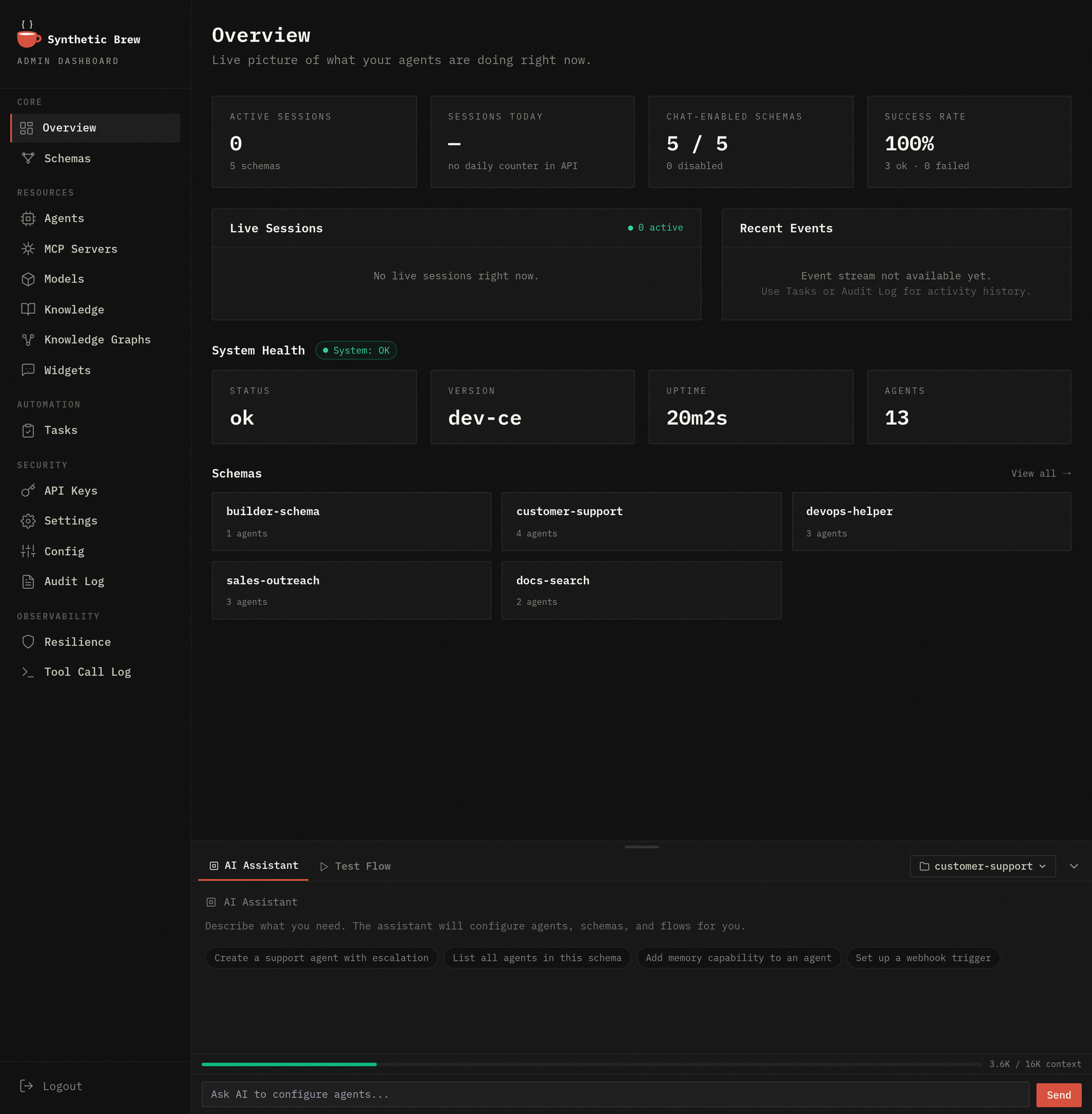Click the Test Flow play icon
1092x1114 pixels.
tap(324, 866)
